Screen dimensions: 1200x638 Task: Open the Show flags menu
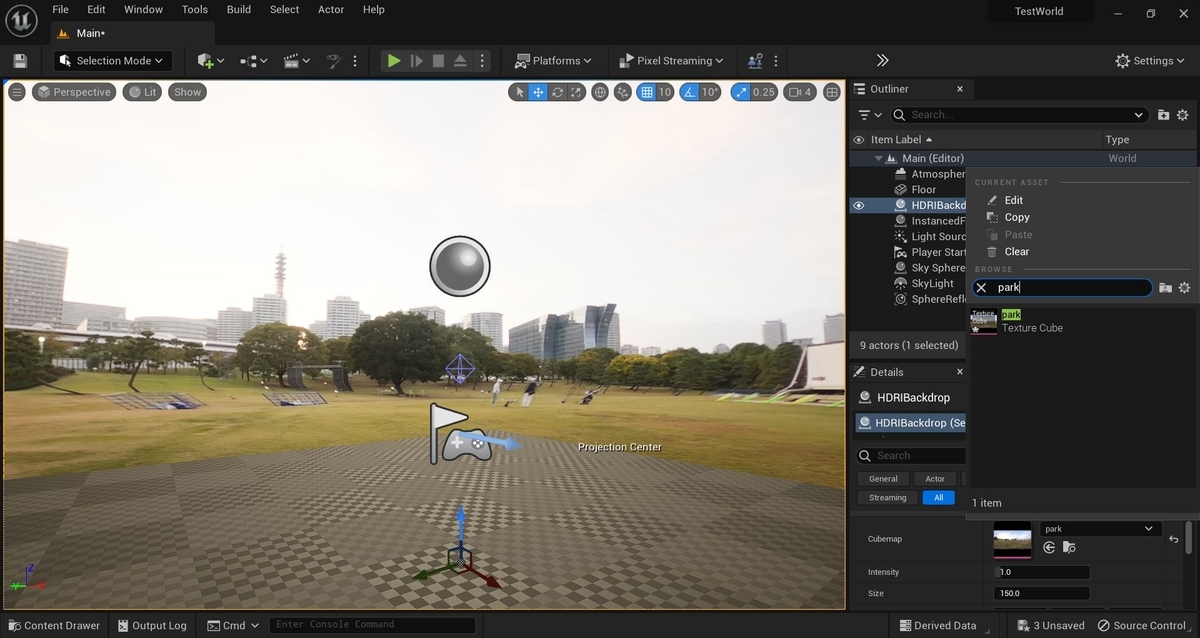pos(187,92)
